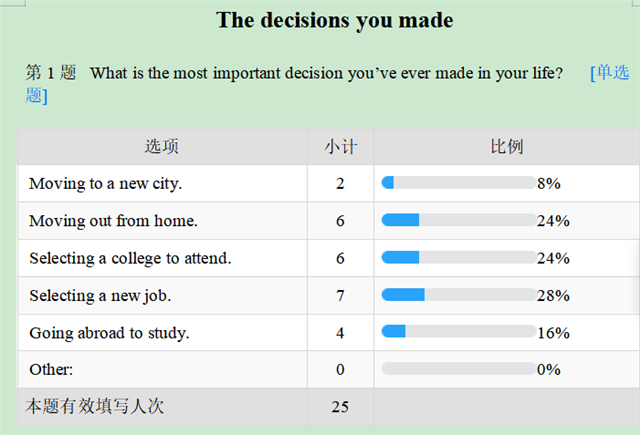Screen dimensions: 640x435
Task: Click the 本题有效填写人次 label
Action: click(95, 406)
